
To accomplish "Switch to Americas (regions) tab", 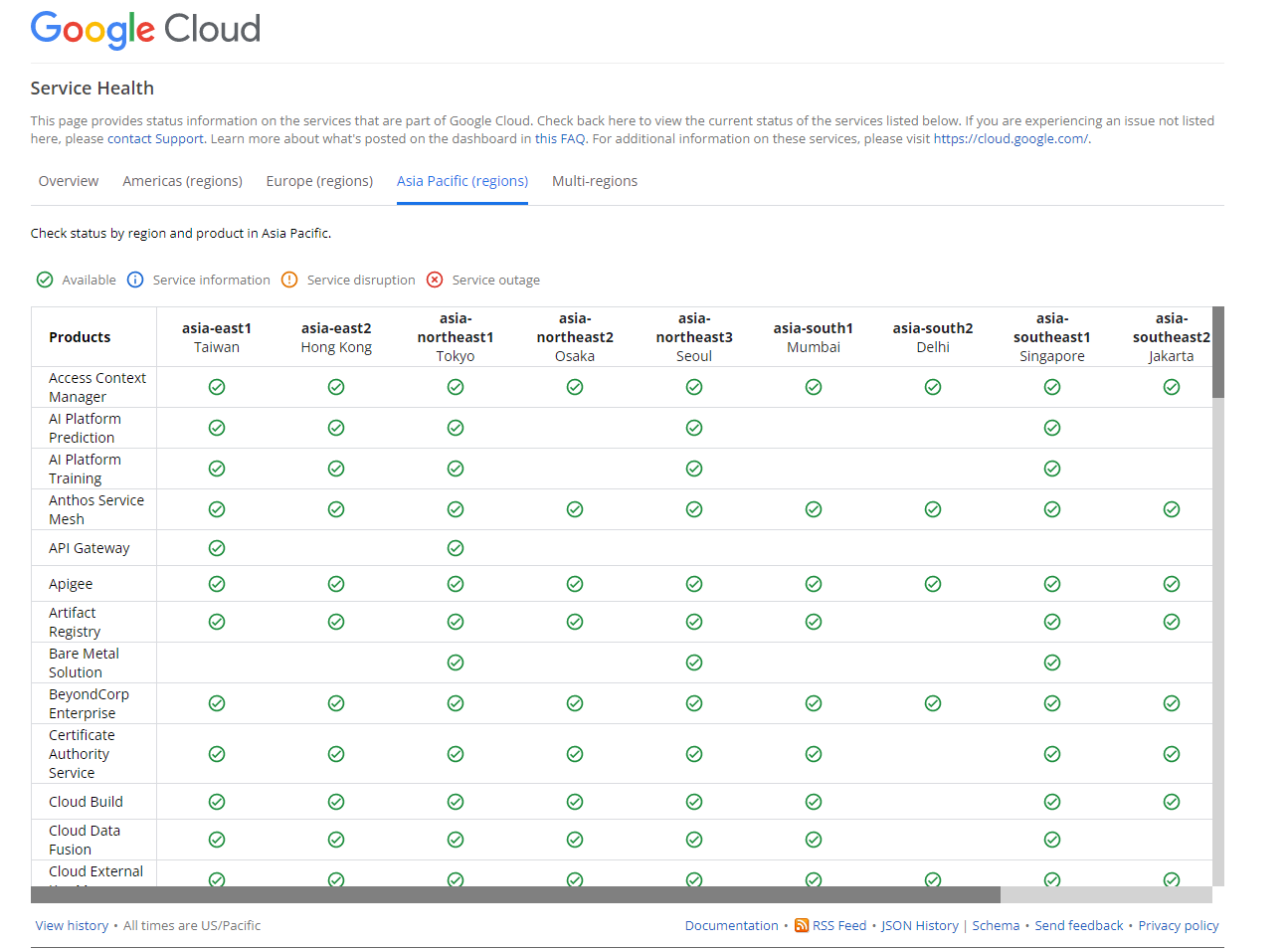I will [x=183, y=181].
